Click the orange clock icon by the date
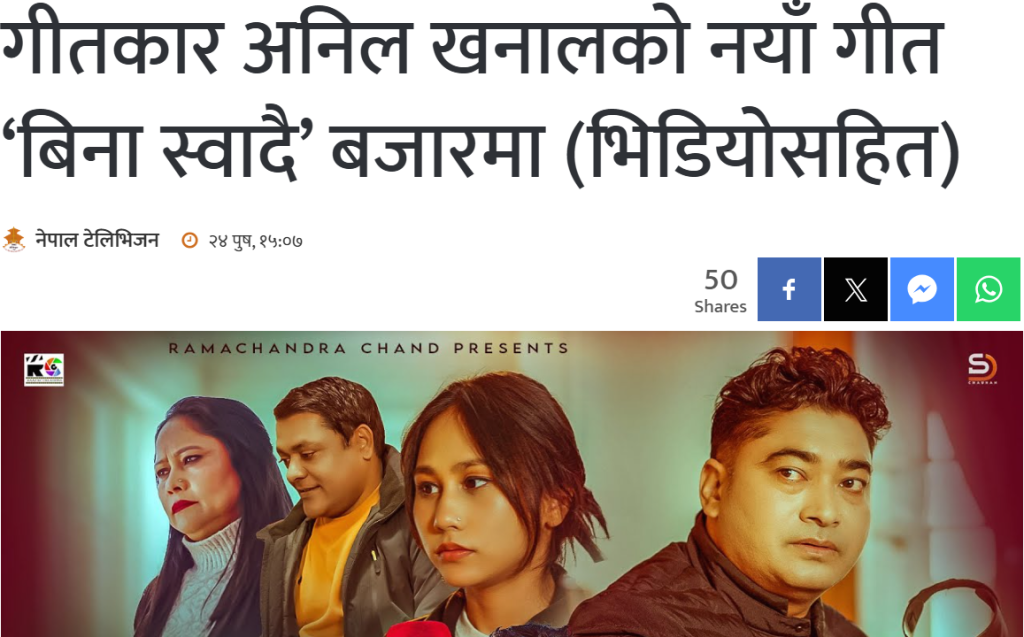Screen dimensions: 1024x637 pyautogui.click(x=189, y=240)
